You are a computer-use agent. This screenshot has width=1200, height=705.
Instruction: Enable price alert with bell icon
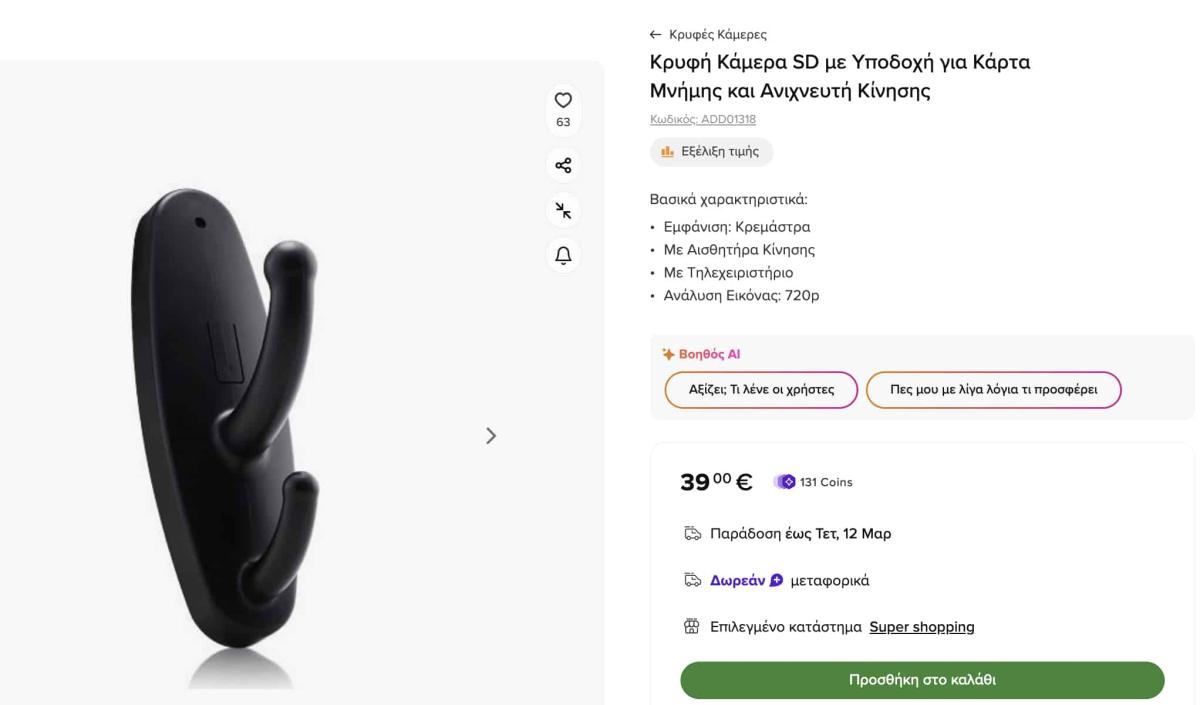click(x=563, y=256)
